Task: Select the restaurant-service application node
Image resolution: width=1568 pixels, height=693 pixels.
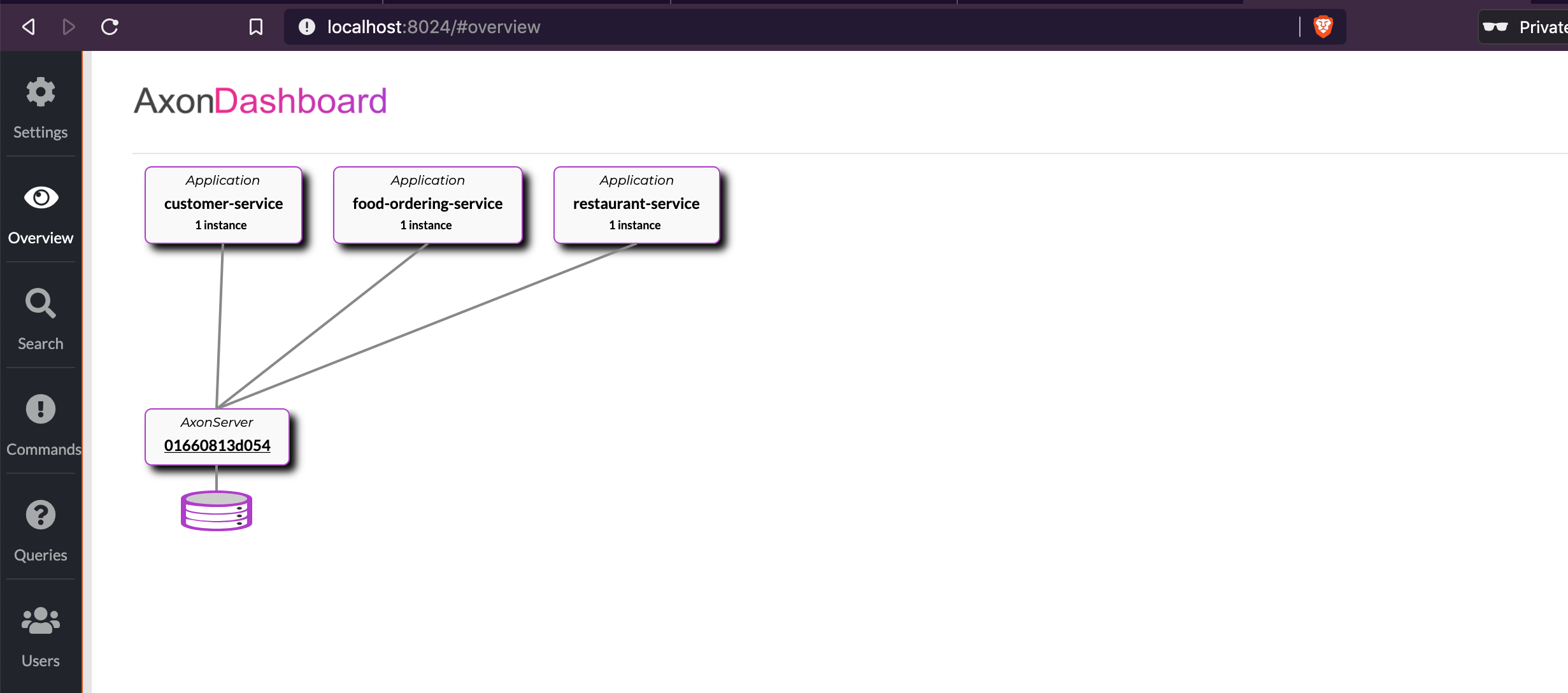Action: [636, 204]
